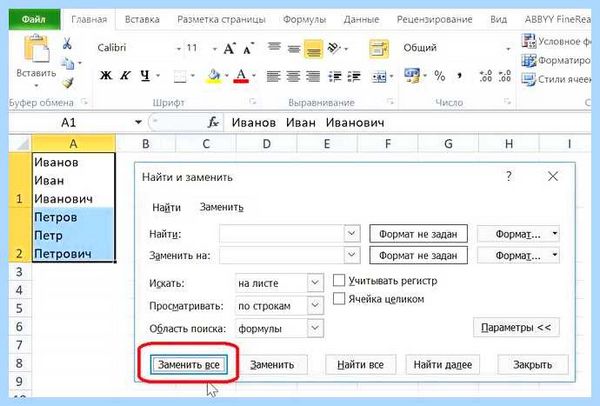Viewport: 600px width, 406px height.
Task: Click the Заменить все button
Action: coord(189,364)
